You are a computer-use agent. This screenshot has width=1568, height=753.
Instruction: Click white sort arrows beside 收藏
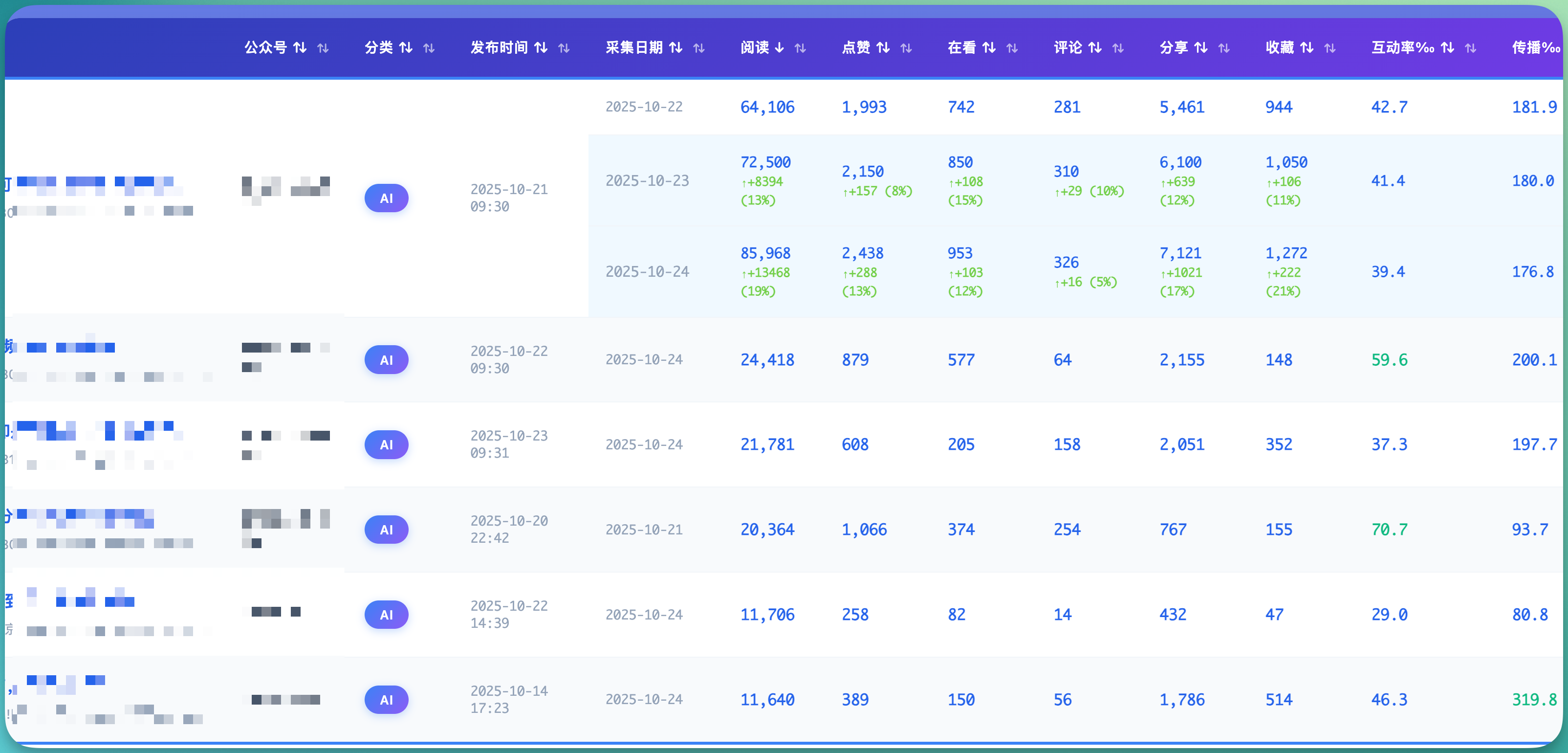(x=1307, y=47)
